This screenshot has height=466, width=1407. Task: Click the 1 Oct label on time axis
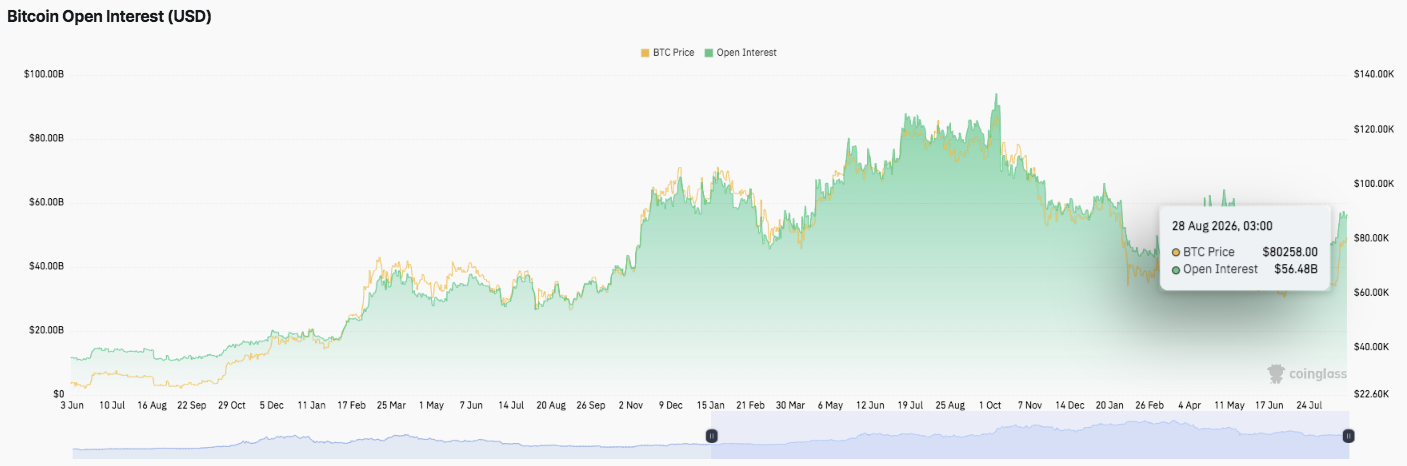pos(990,405)
